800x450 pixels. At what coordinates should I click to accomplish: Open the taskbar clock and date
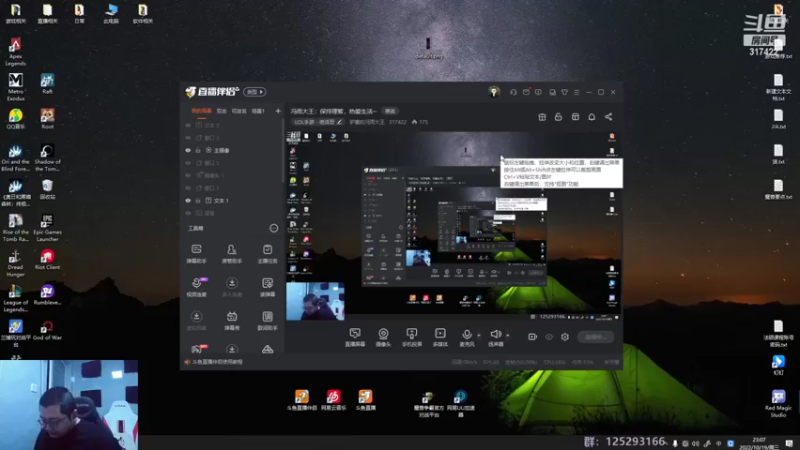point(759,443)
